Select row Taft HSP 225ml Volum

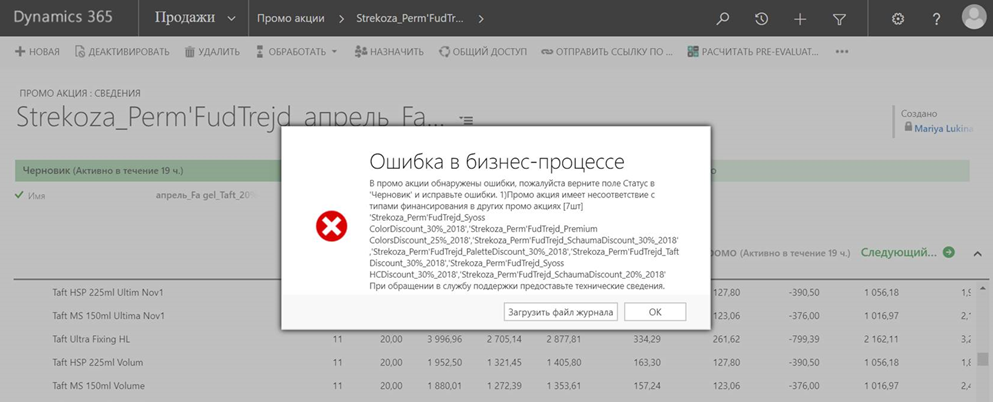coord(98,363)
